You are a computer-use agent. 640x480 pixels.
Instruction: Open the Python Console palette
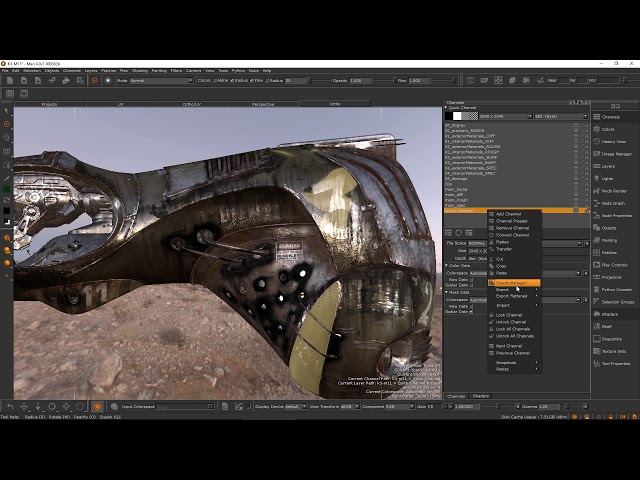(615, 289)
